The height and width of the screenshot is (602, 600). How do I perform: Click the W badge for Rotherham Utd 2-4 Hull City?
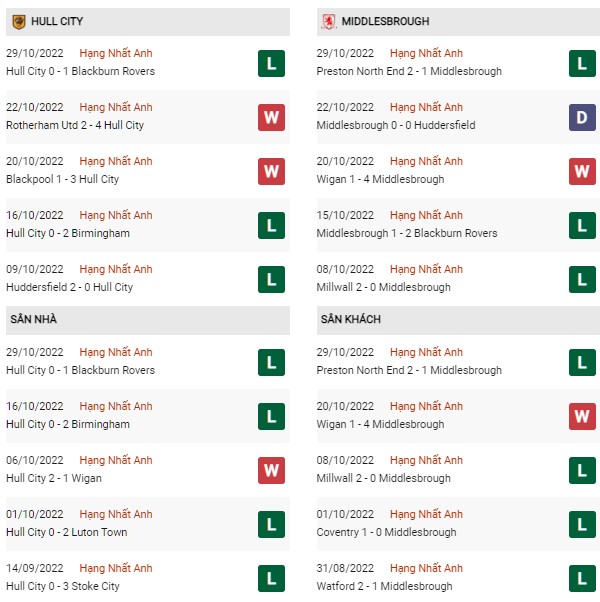pyautogui.click(x=271, y=117)
